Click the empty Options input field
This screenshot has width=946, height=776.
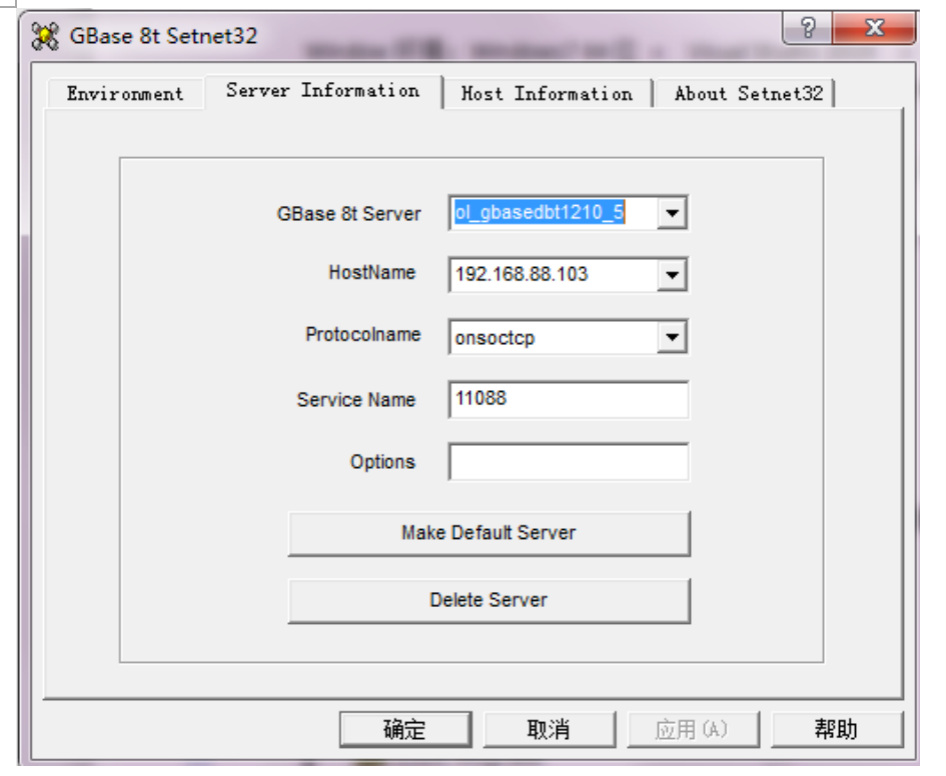pos(568,462)
